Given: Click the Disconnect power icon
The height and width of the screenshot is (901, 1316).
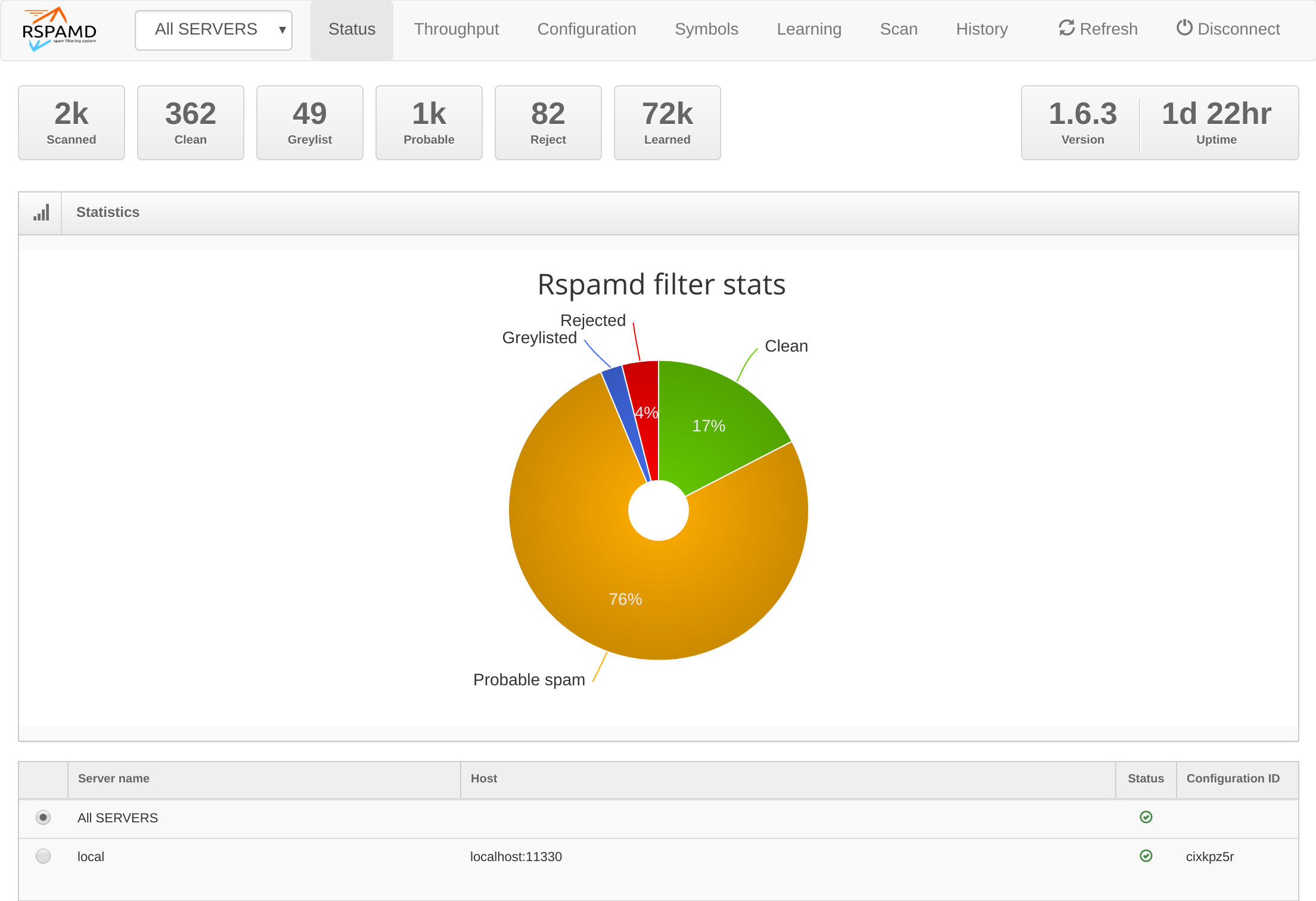Looking at the screenshot, I should tap(1184, 28).
